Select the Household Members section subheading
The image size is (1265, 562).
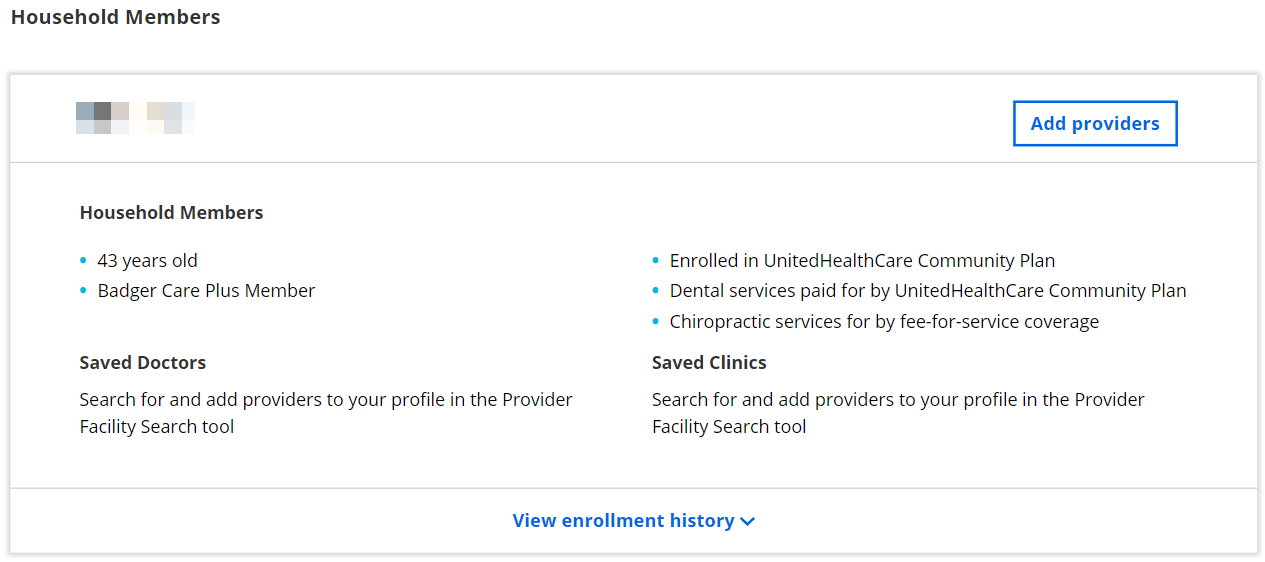(x=171, y=213)
